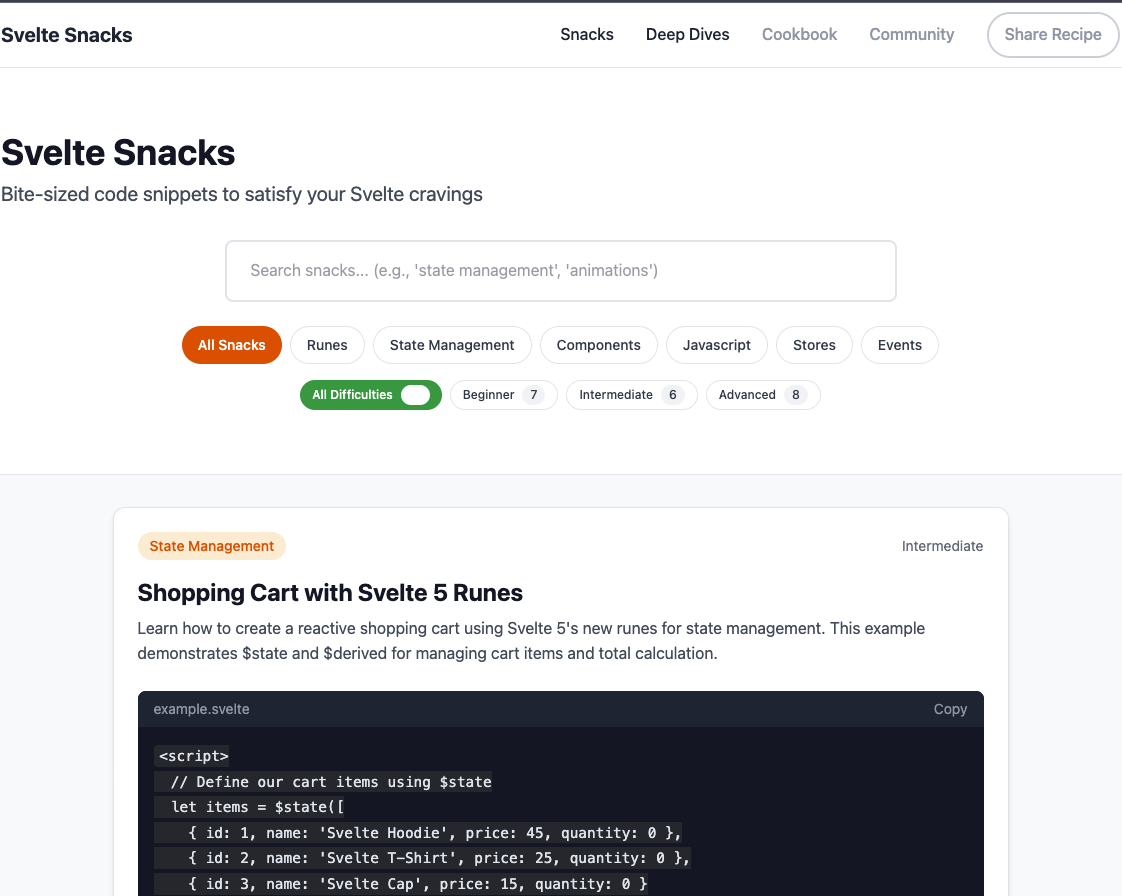Select the Events category filter
Screen dimensions: 1122x896
pyautogui.click(x=899, y=344)
